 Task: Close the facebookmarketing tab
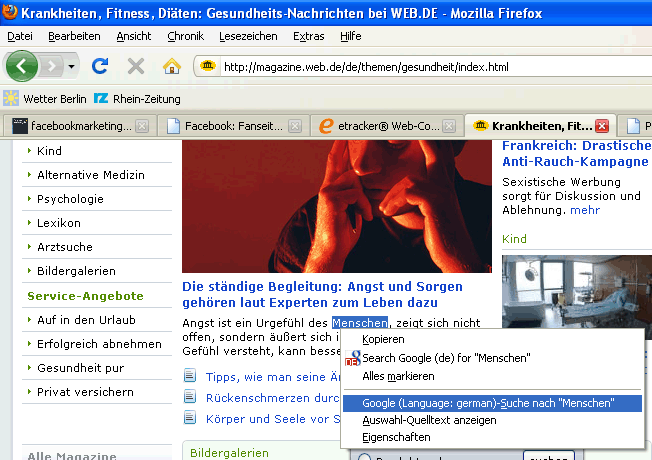(x=142, y=126)
